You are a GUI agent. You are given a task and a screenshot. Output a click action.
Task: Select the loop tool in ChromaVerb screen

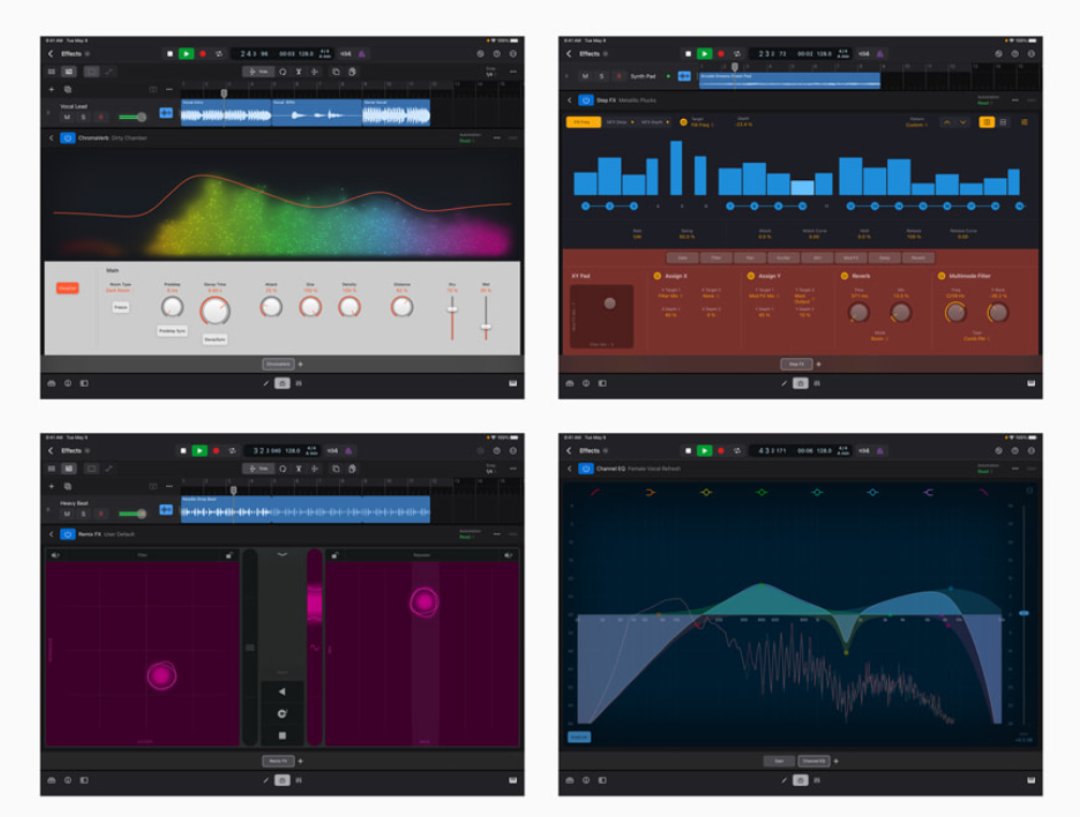282,72
